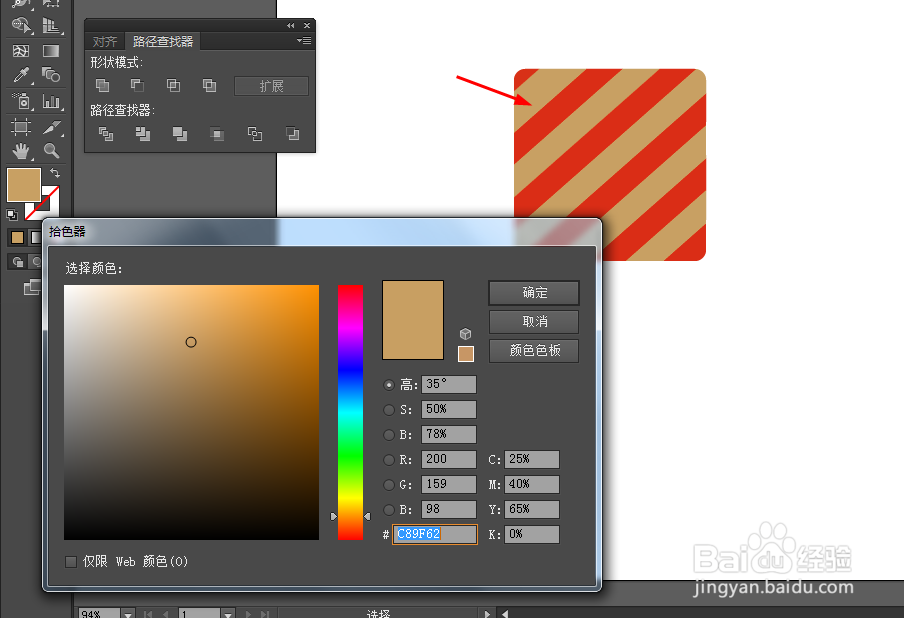Click the out-of-web-color cube warning icon
This screenshot has width=904, height=618.
point(465,334)
